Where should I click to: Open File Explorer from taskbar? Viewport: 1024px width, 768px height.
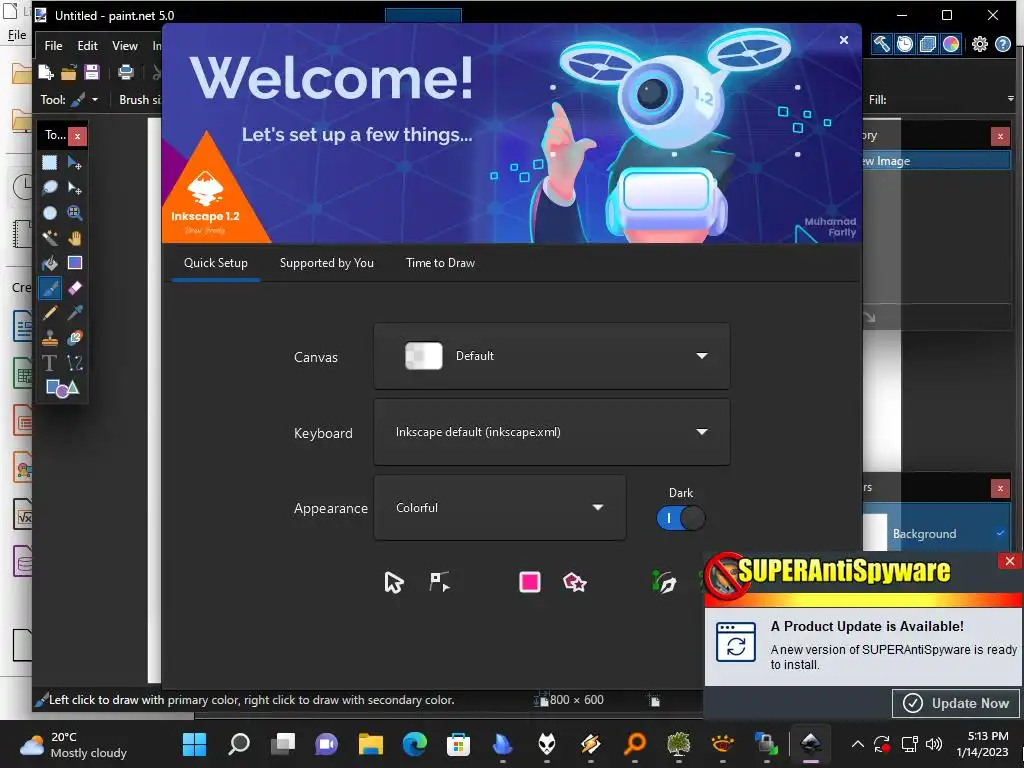point(370,743)
